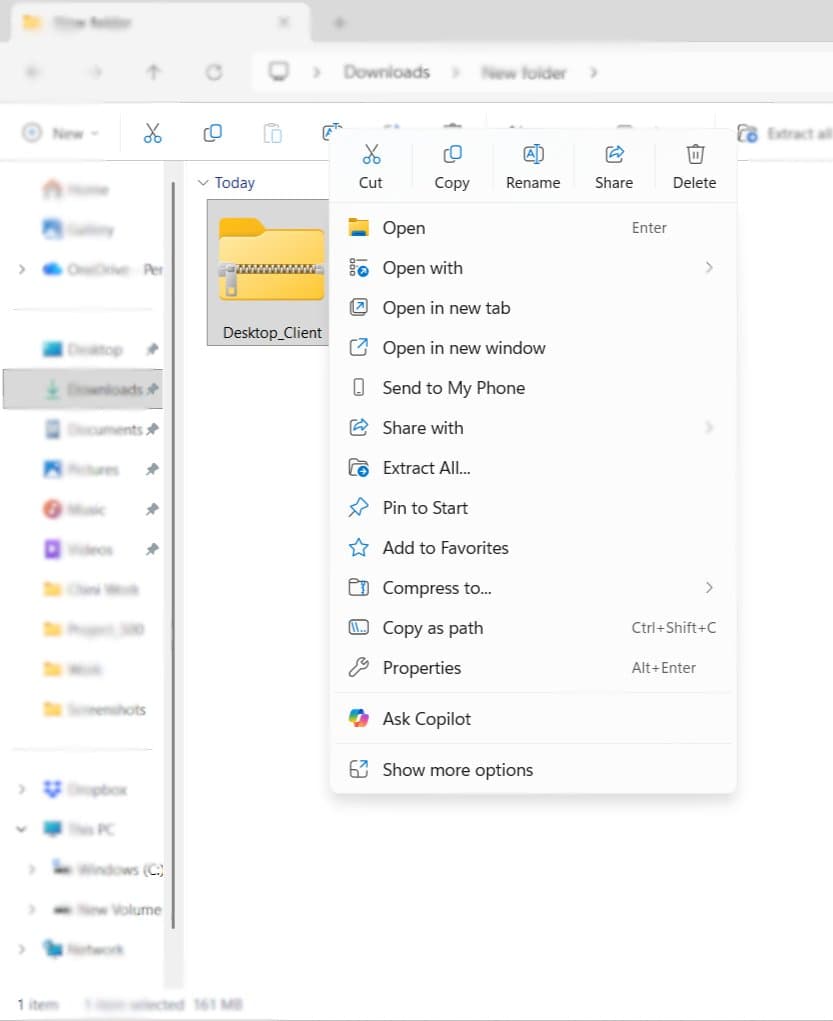Select Downloads in the navigation pane
The height and width of the screenshot is (1021, 833).
pyautogui.click(x=83, y=389)
